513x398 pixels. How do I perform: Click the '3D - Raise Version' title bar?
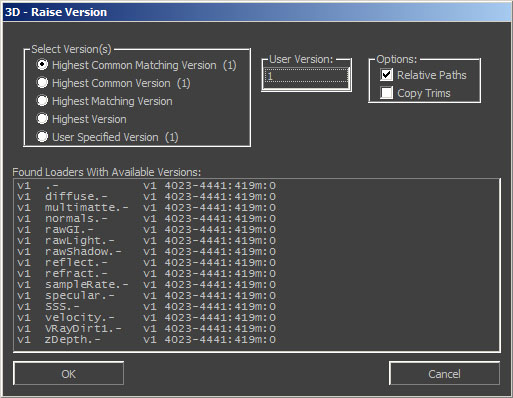click(256, 12)
